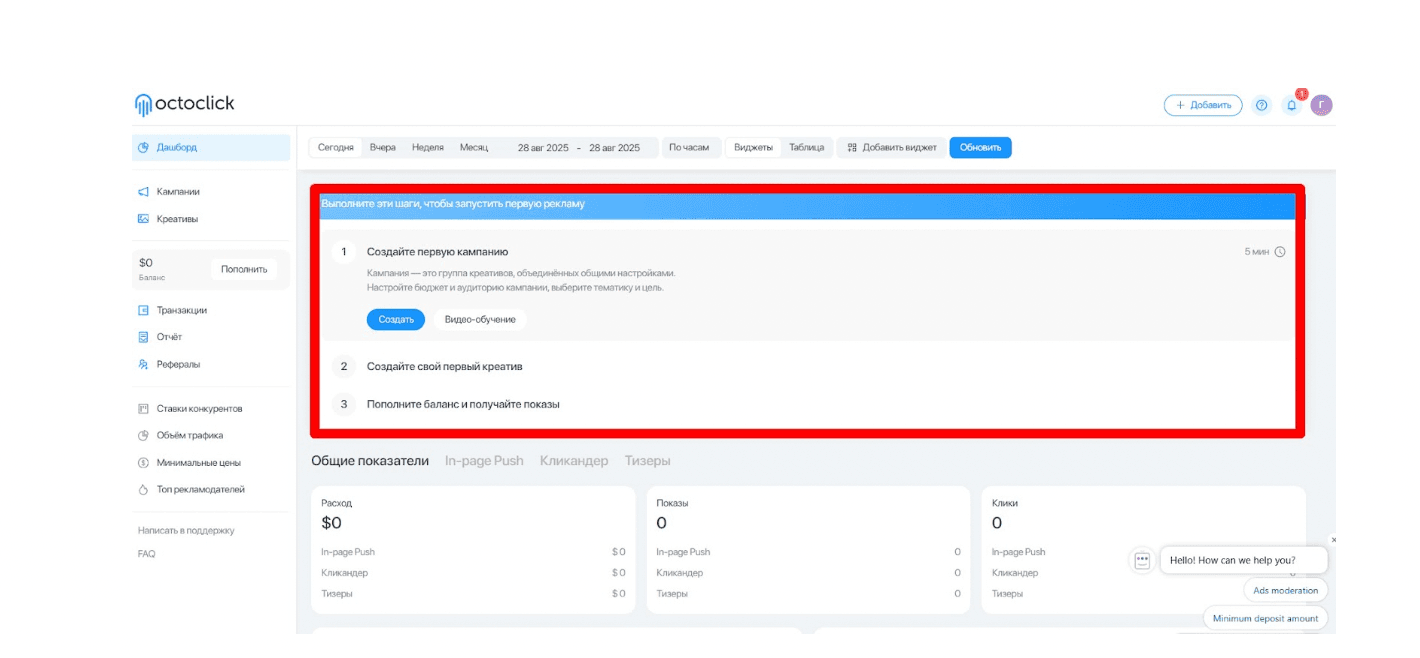Click the Транзакции icon

(143, 310)
